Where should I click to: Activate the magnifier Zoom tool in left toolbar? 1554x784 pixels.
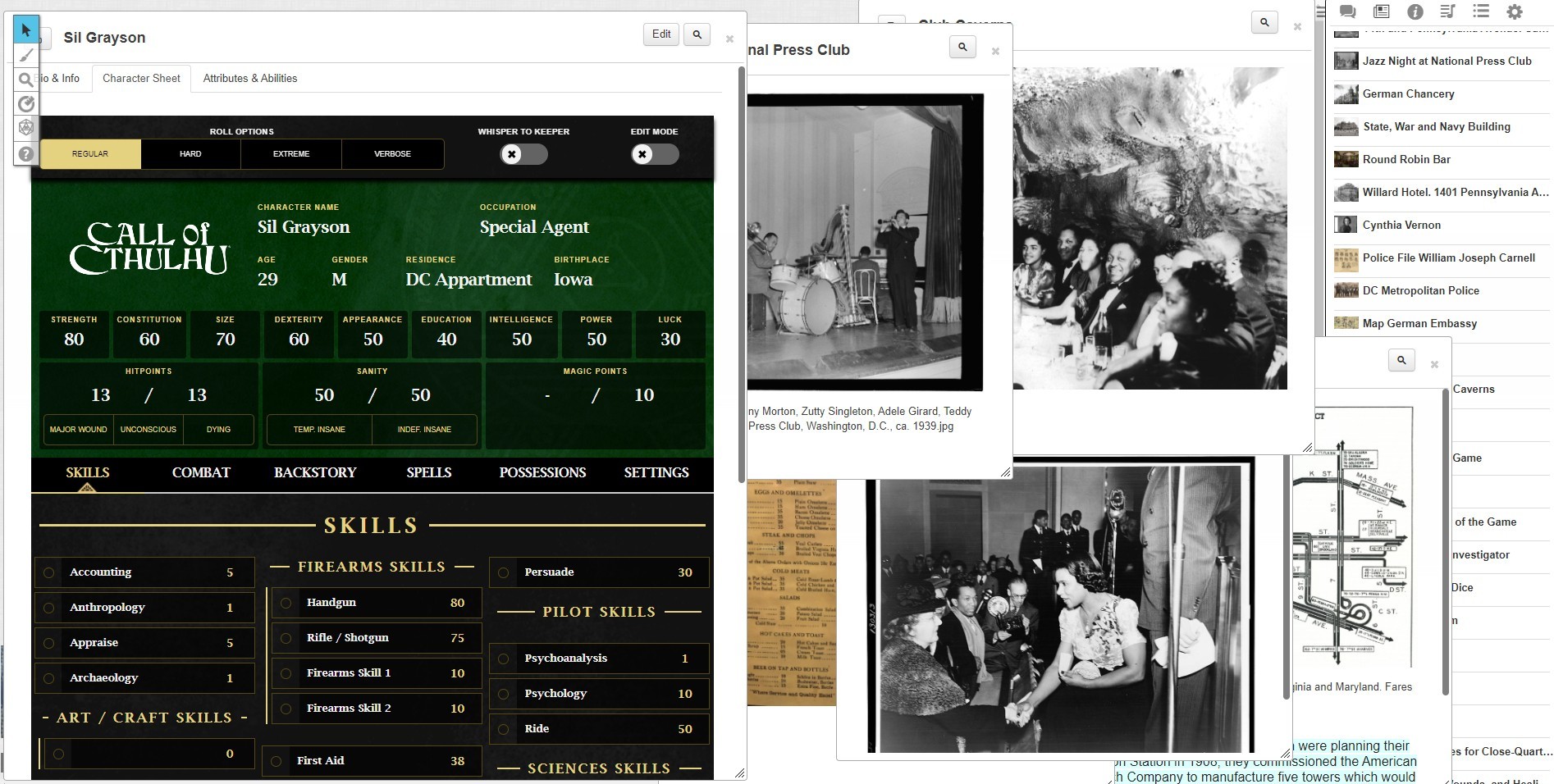26,80
